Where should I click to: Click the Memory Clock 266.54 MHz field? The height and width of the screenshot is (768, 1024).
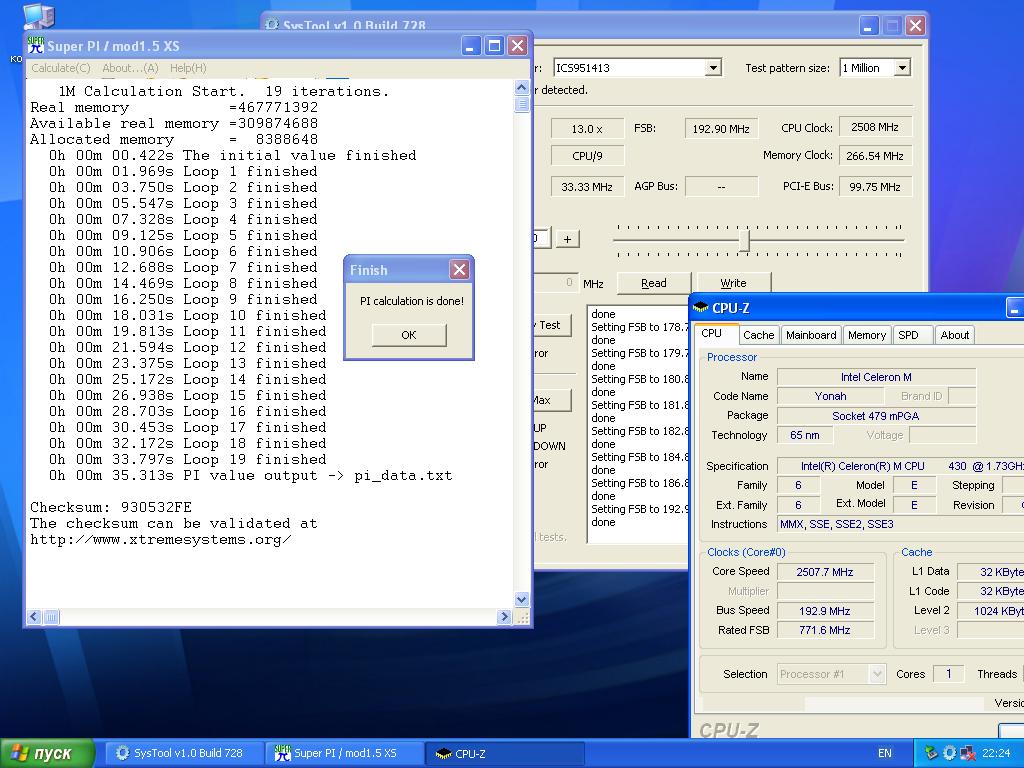click(x=875, y=156)
